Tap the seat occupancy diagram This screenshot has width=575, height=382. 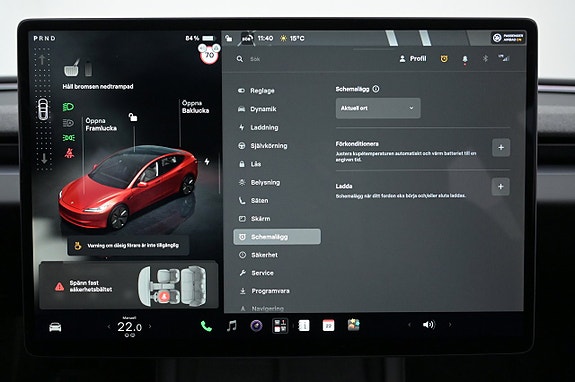172,286
